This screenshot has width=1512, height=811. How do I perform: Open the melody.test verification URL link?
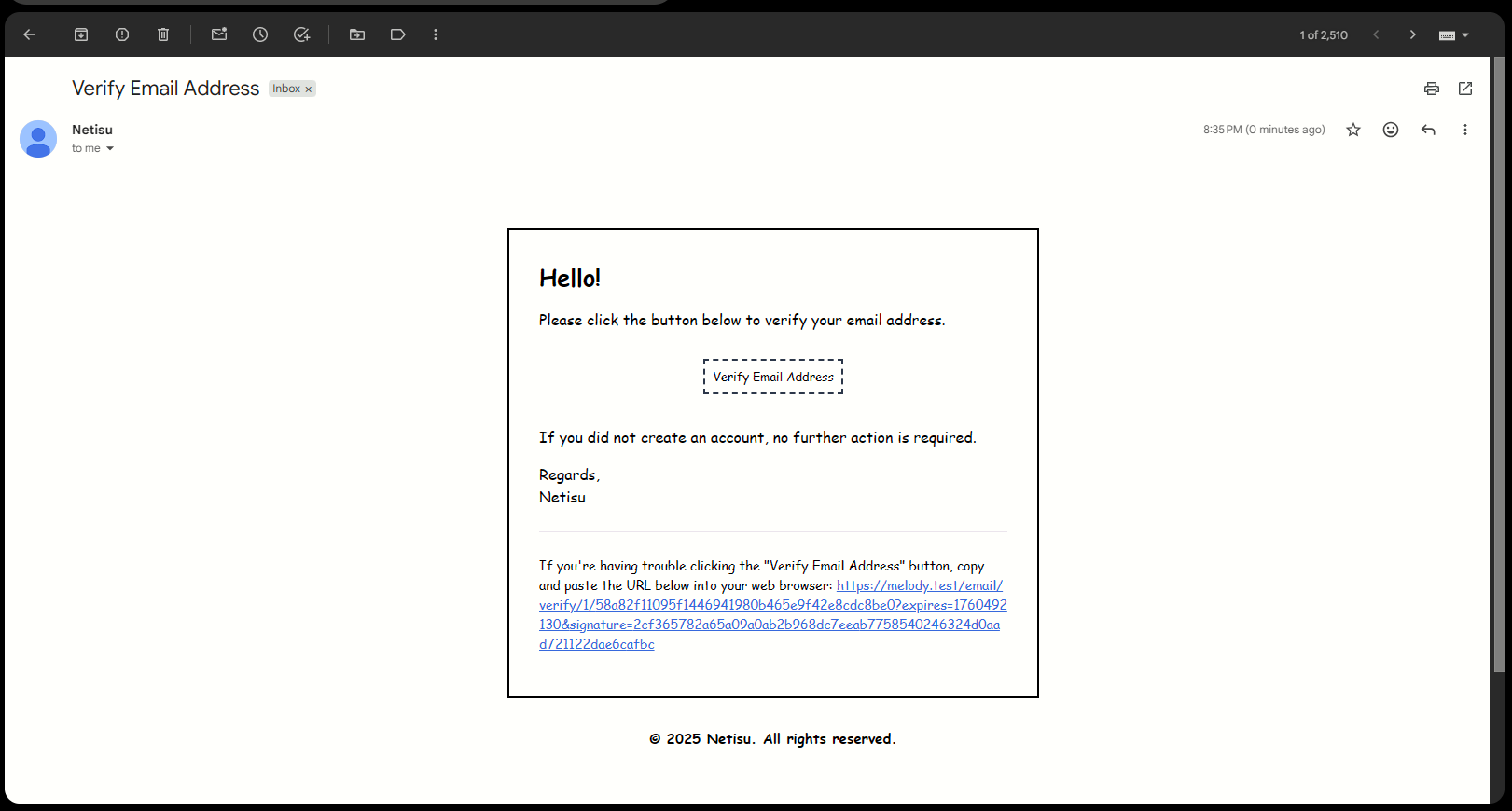(772, 614)
